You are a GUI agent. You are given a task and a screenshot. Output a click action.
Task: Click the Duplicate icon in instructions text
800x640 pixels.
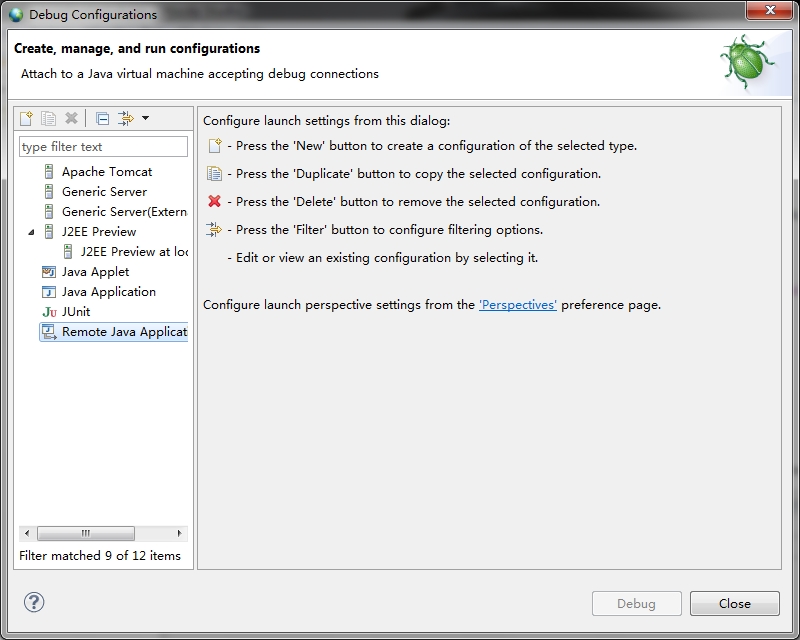(214, 174)
